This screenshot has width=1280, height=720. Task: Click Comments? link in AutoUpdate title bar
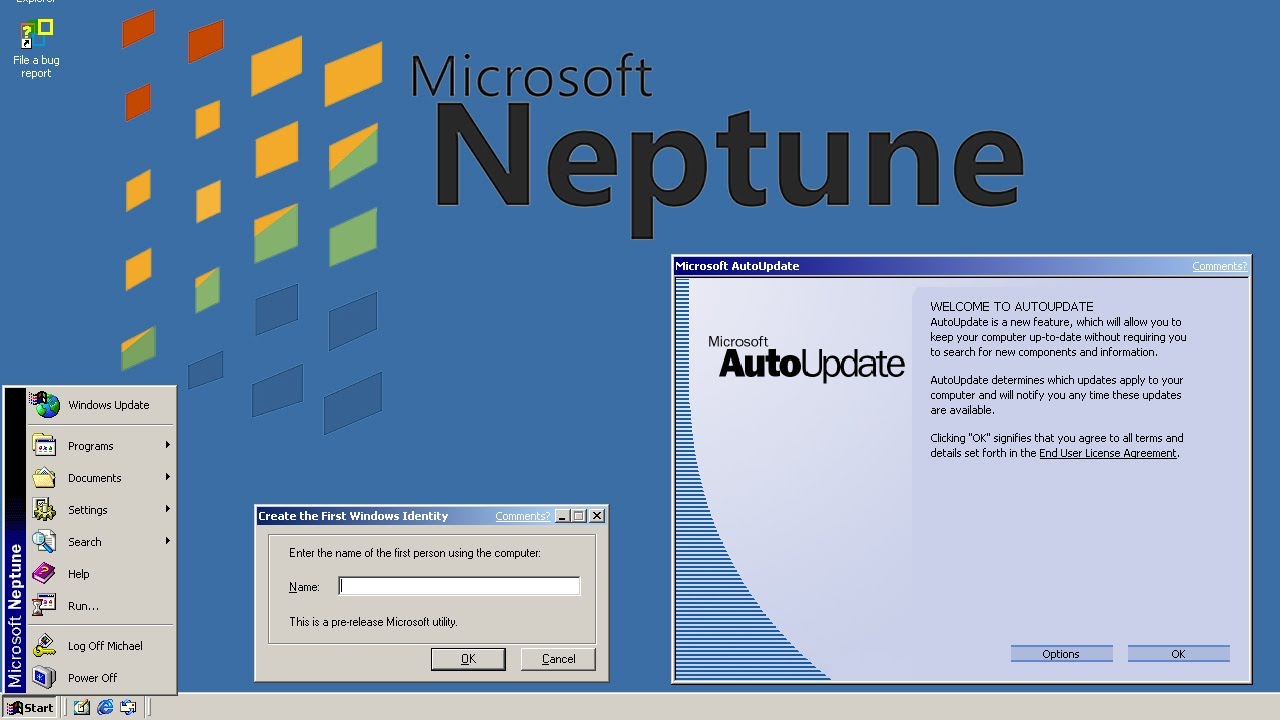(1219, 266)
